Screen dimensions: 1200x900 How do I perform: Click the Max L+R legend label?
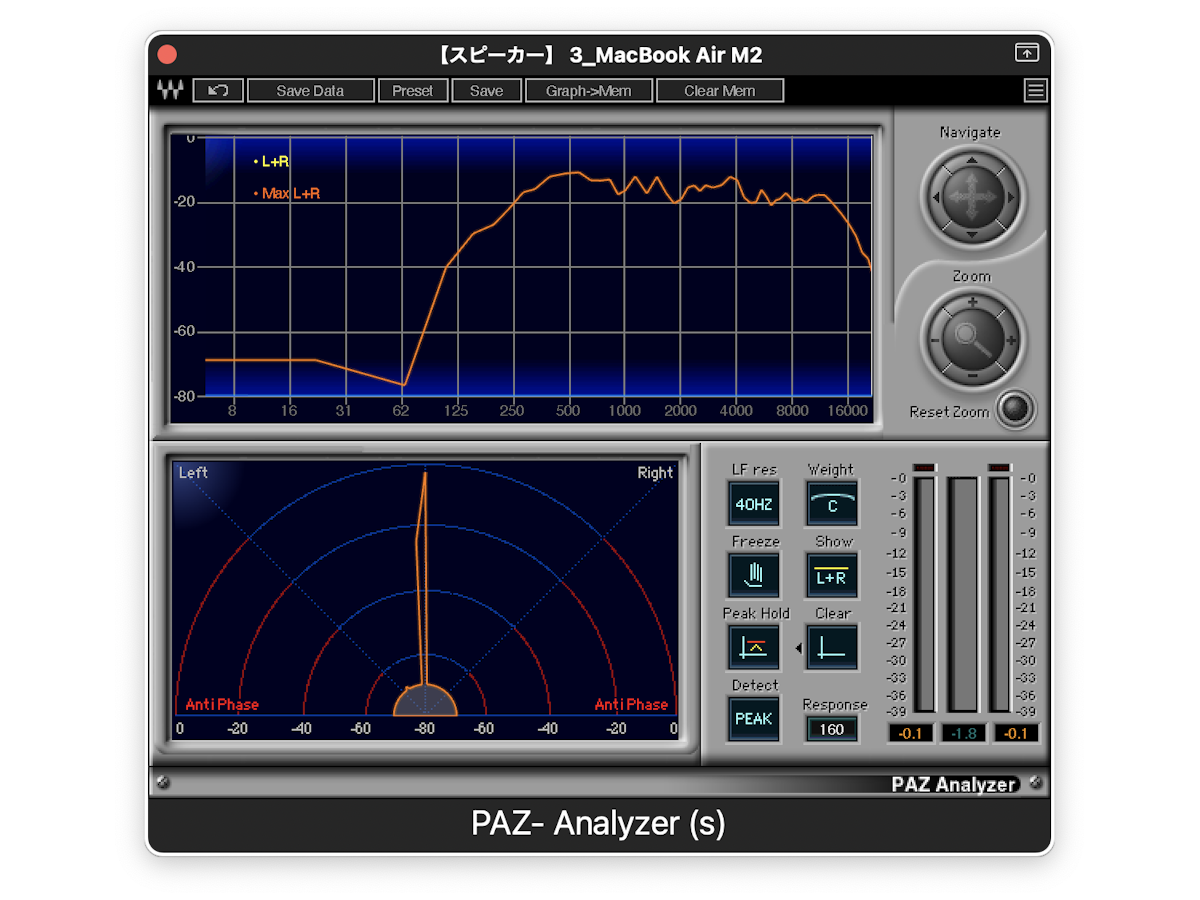(x=291, y=193)
